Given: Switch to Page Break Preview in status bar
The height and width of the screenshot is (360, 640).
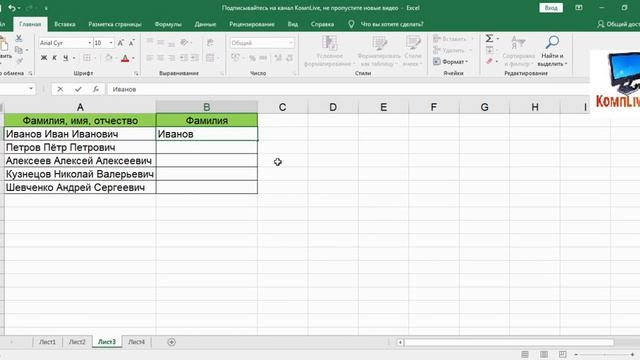Looking at the screenshot, I should (562, 354).
